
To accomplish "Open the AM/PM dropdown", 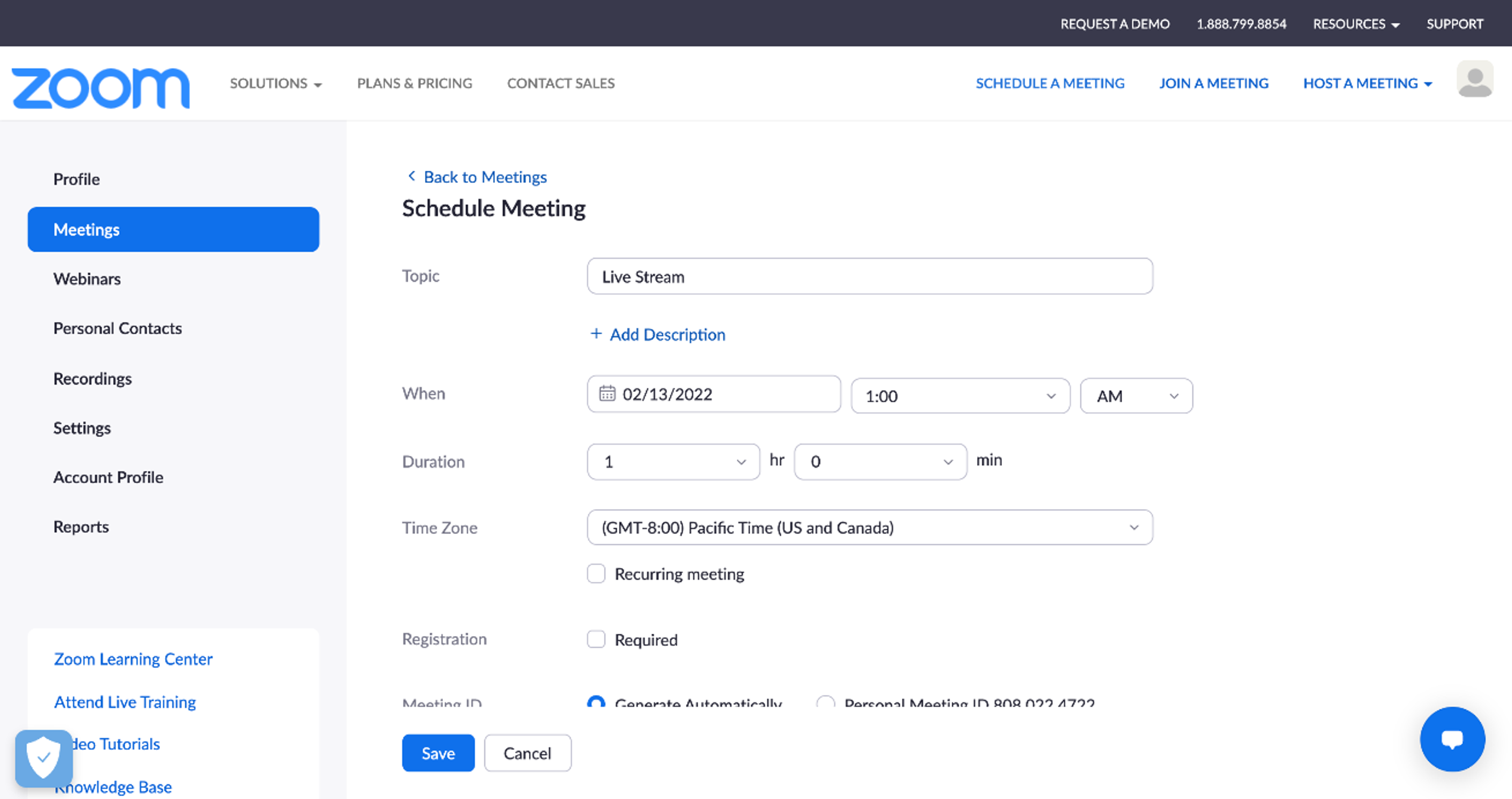I will pos(1136,396).
